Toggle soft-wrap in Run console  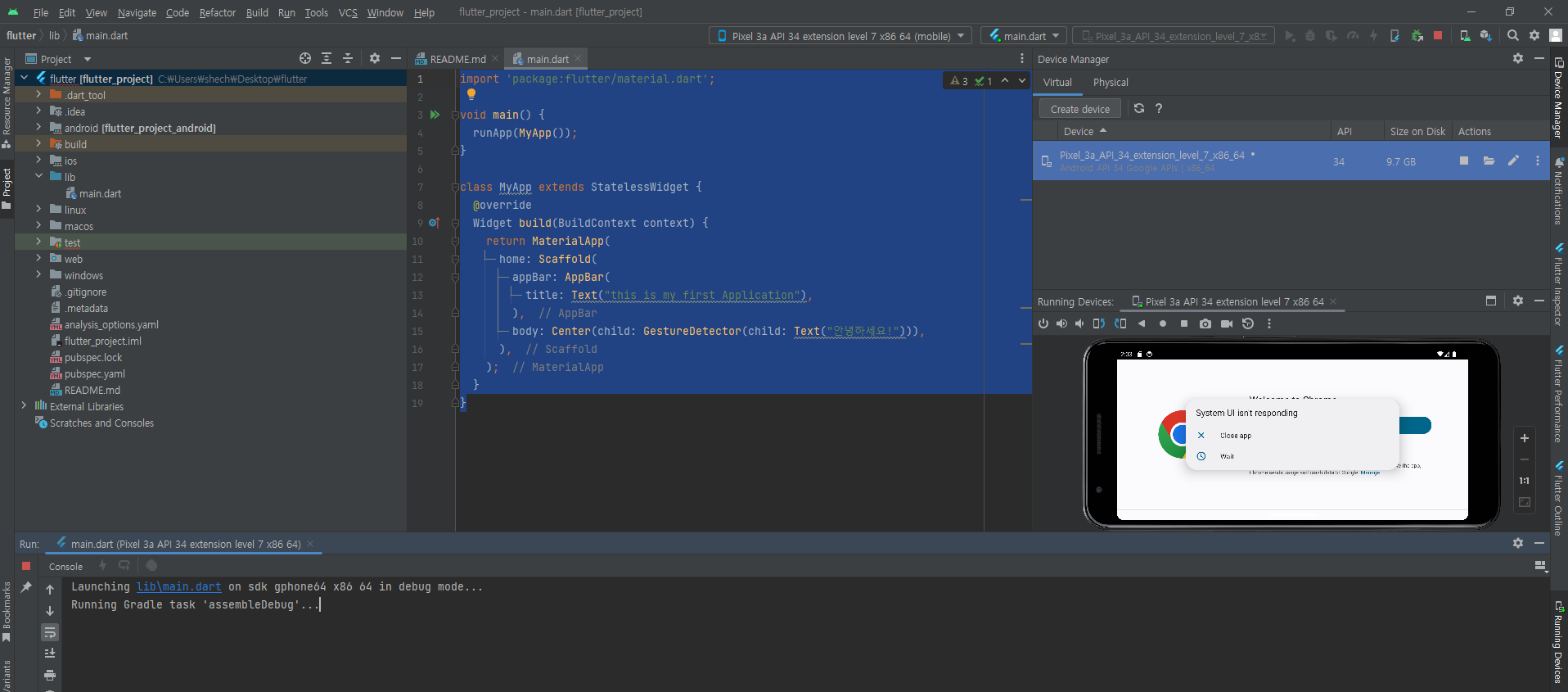[50, 632]
